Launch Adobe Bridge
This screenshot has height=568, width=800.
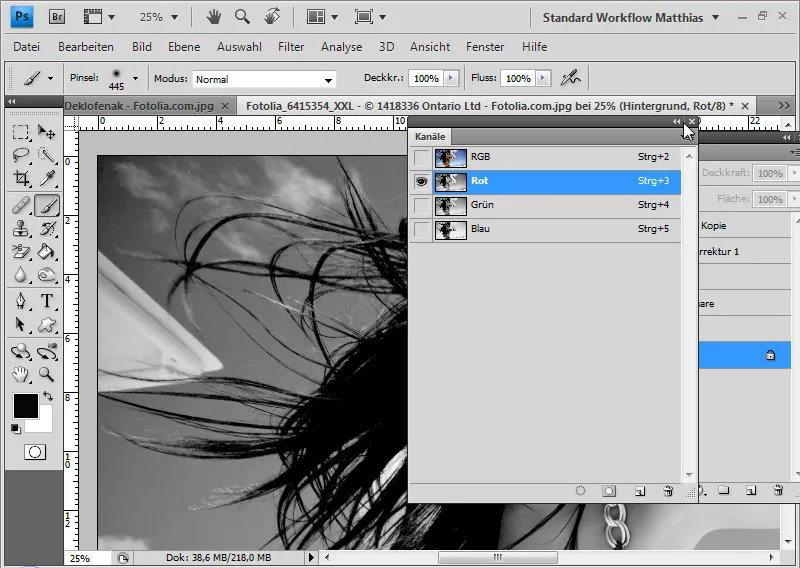[57, 17]
